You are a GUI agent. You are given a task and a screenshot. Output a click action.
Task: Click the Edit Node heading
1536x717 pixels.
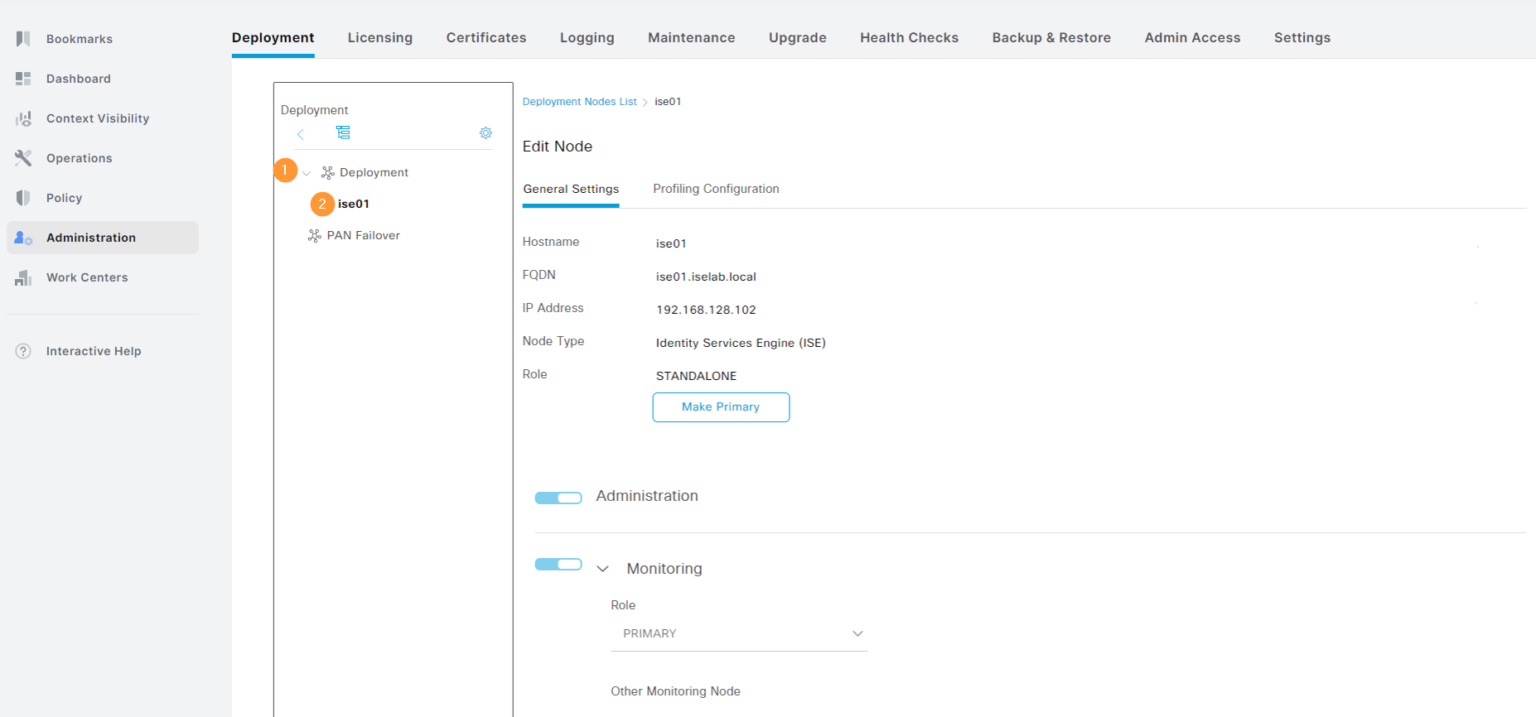(x=557, y=146)
